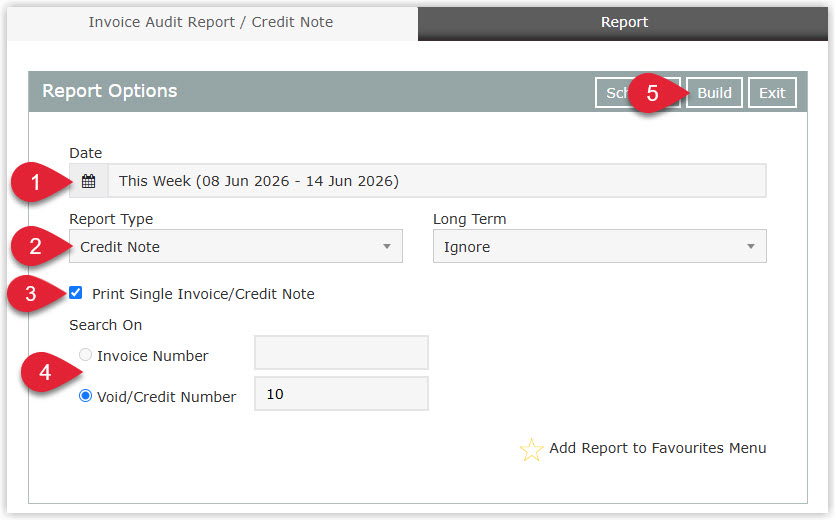The image size is (836, 521).
Task: Click the favourites star icon
Action: (x=531, y=449)
